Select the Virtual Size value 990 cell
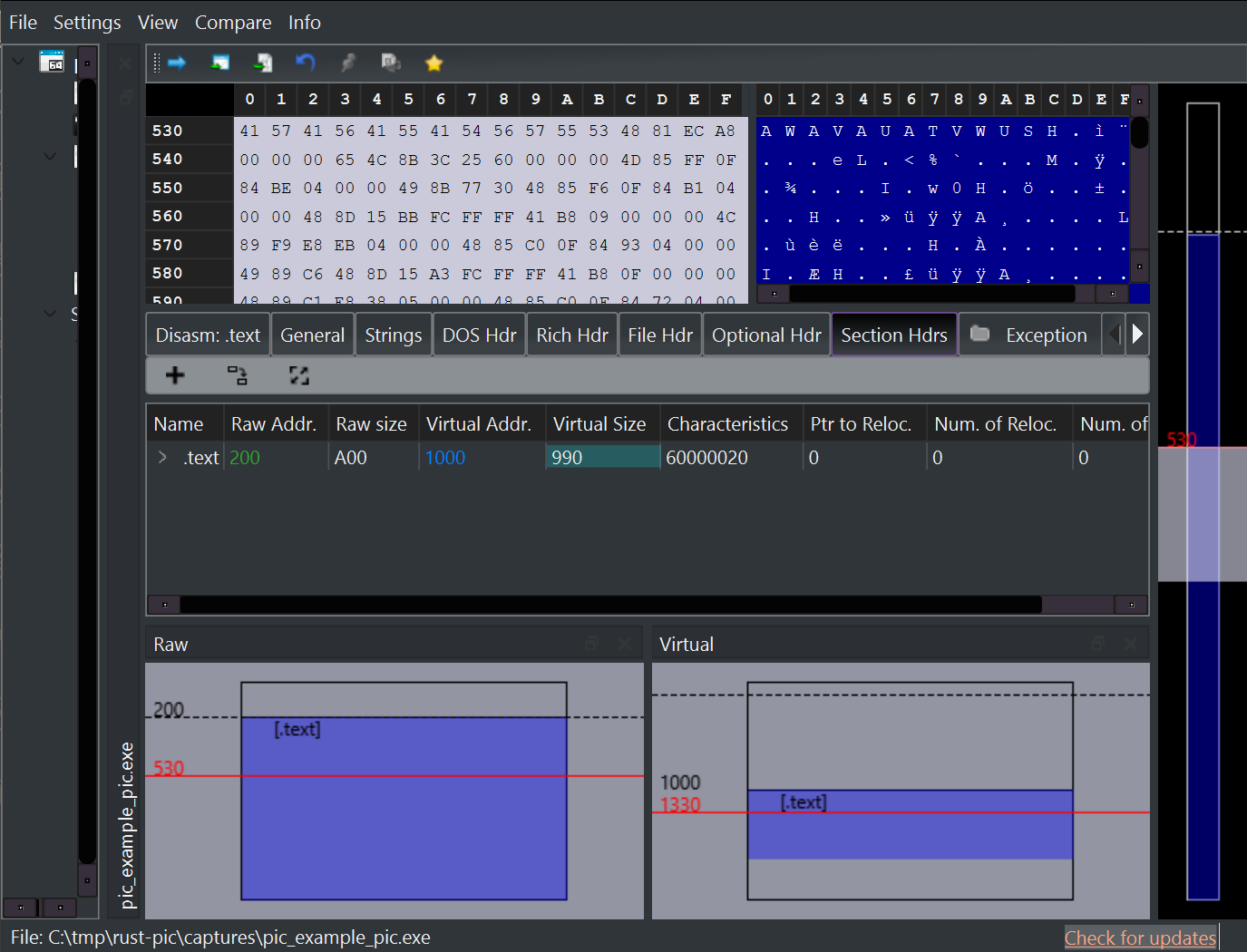Viewport: 1247px width, 952px height. click(603, 457)
